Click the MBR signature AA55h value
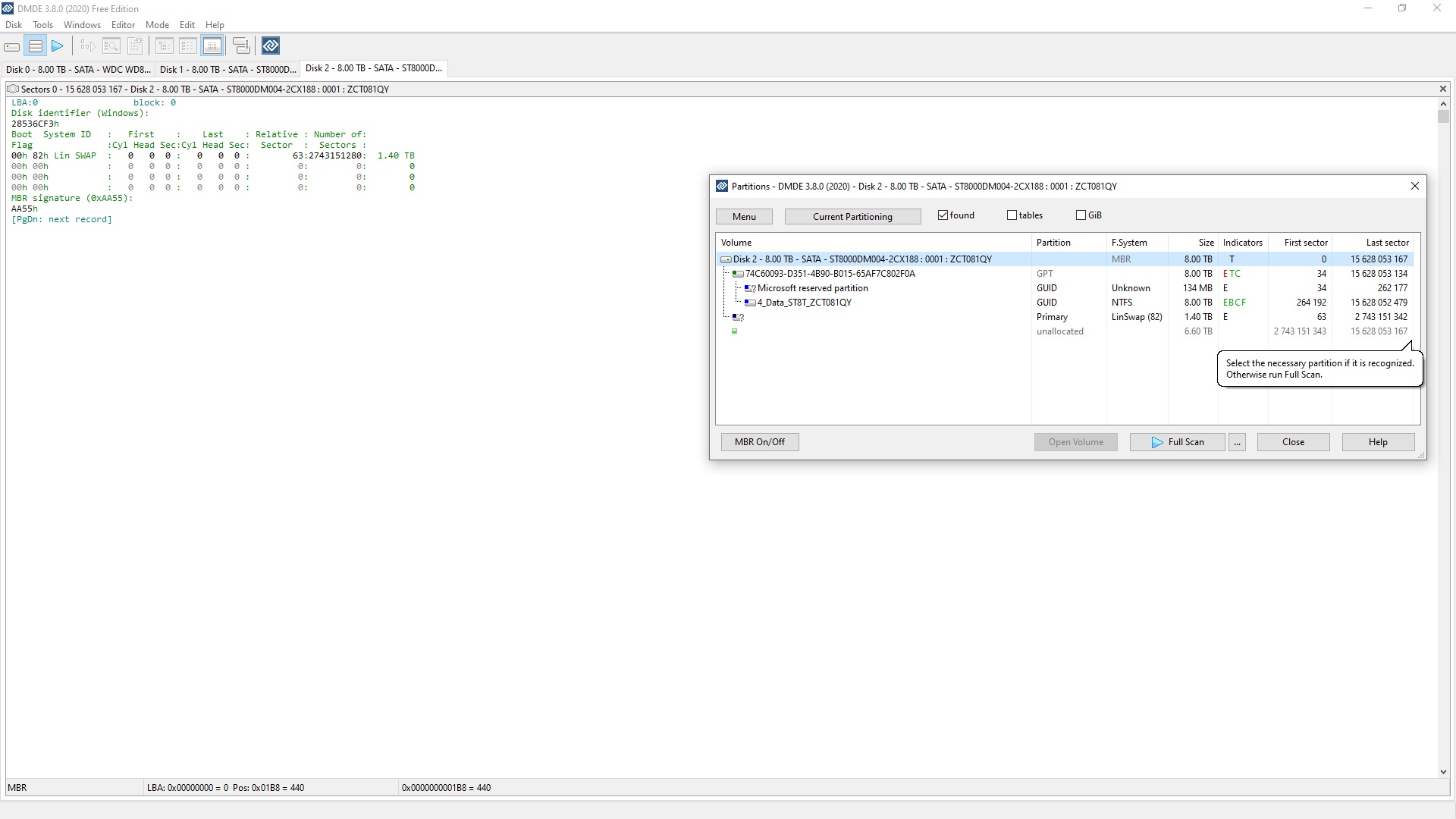The height and width of the screenshot is (819, 1456). [x=24, y=209]
